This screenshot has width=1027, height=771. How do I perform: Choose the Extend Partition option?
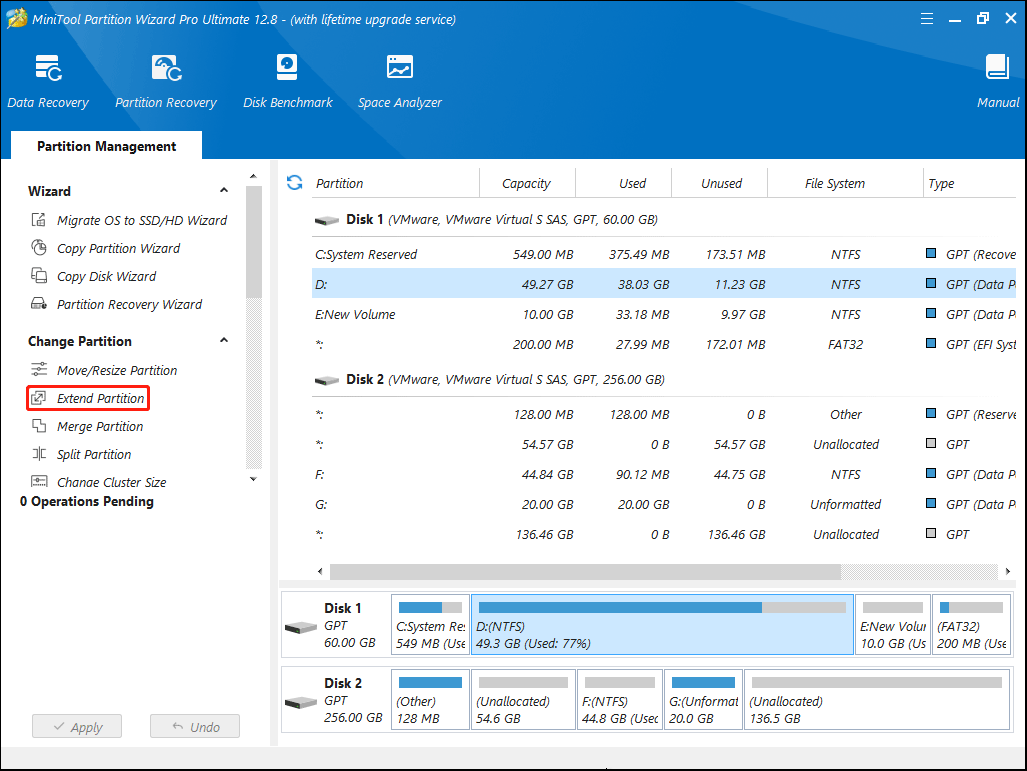tap(100, 398)
